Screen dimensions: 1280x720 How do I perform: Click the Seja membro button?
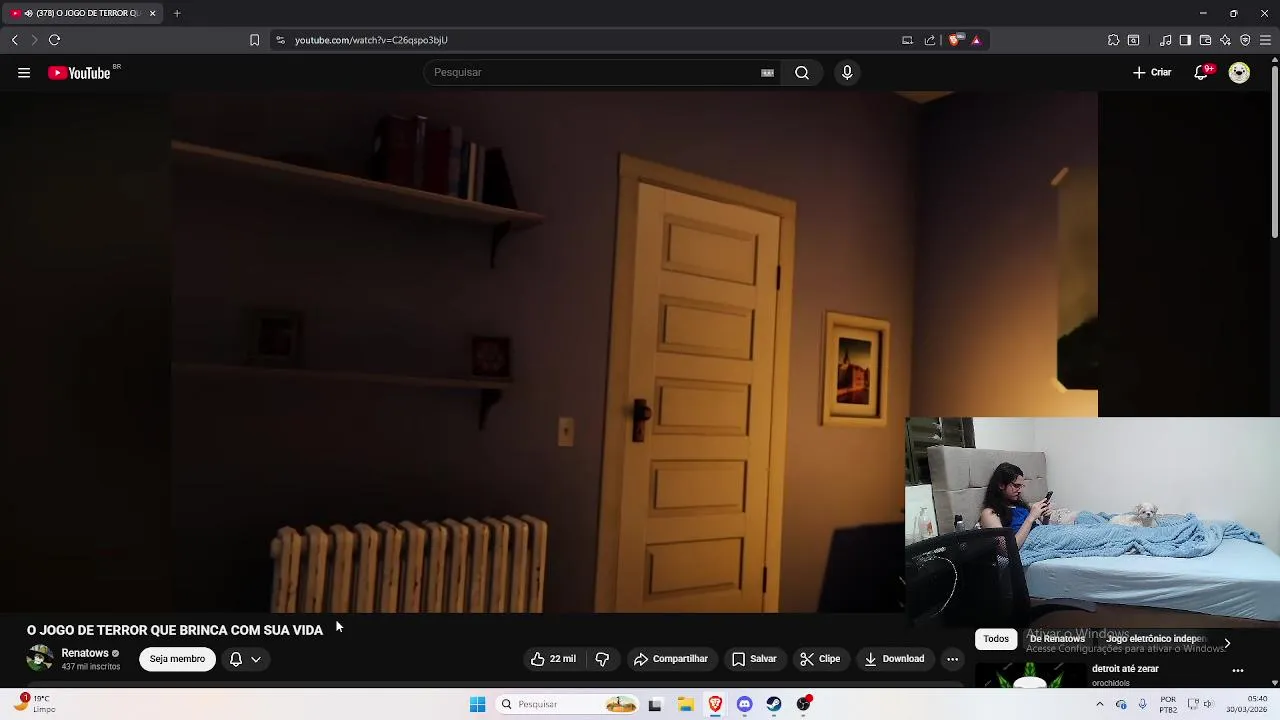(177, 659)
